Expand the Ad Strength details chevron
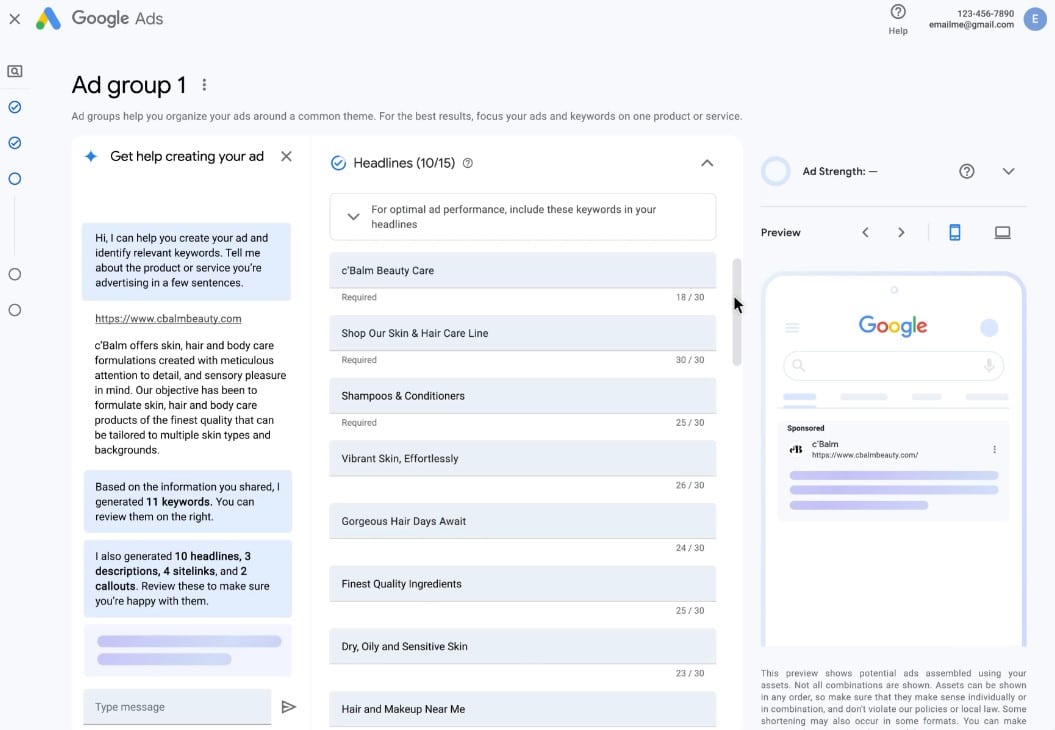 coord(1008,172)
